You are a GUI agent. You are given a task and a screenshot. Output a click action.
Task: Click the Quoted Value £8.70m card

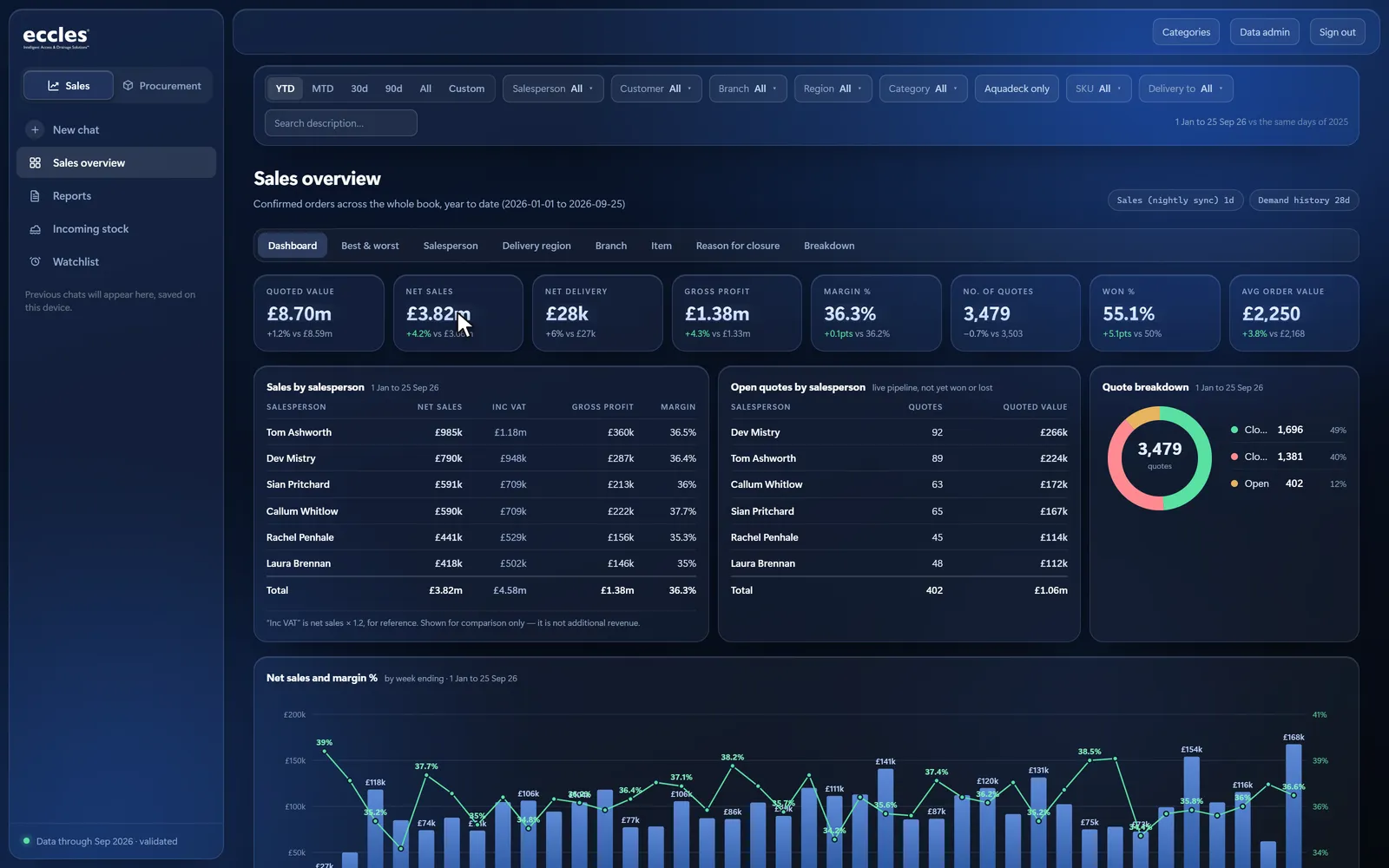point(319,313)
